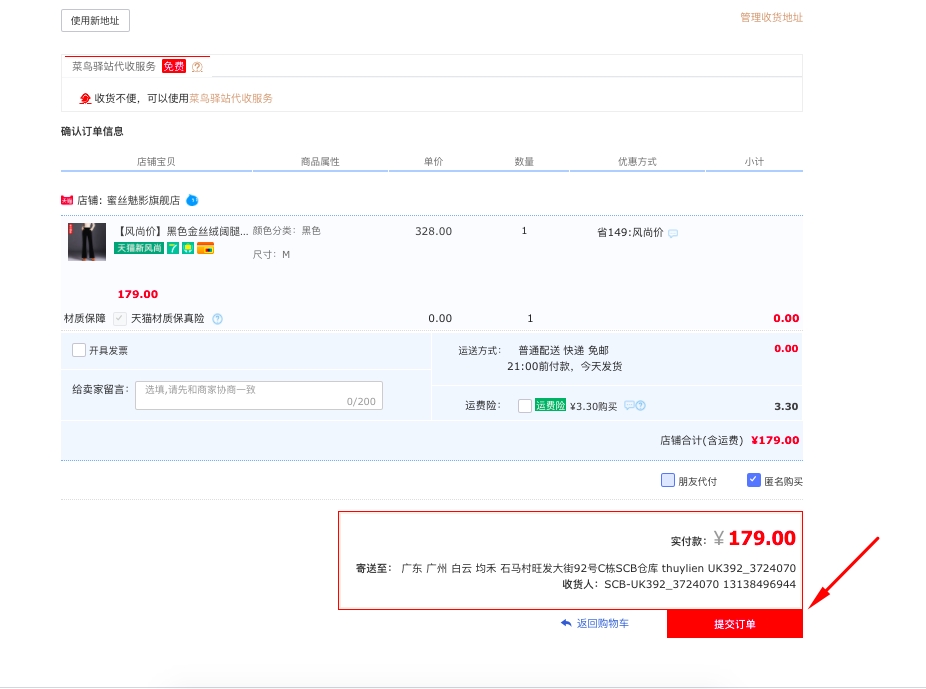Click the 天猫新风尚 green tag

point(139,248)
